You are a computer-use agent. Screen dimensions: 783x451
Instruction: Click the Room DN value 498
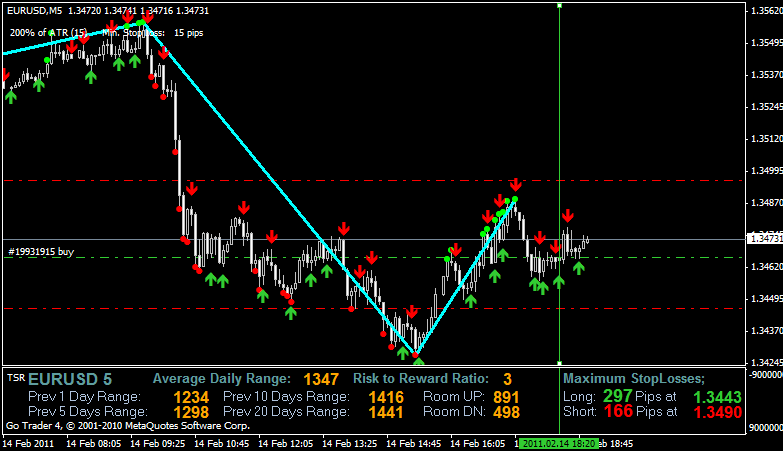pyautogui.click(x=506, y=413)
